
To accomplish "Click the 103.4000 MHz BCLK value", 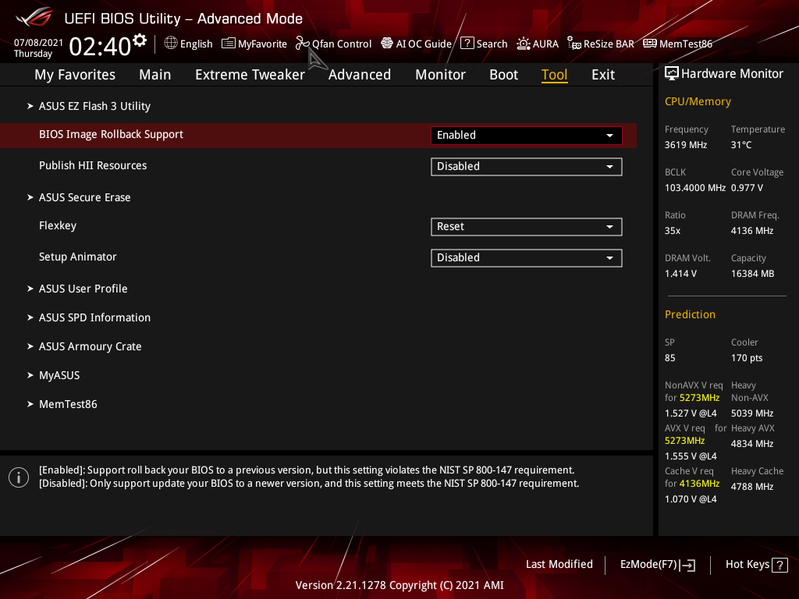I will (695, 187).
